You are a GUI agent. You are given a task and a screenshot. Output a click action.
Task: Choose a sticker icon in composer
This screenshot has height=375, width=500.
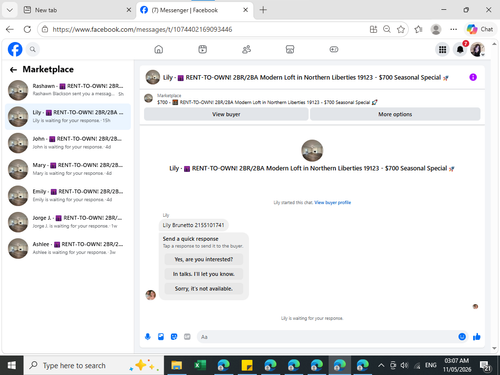click(x=174, y=337)
